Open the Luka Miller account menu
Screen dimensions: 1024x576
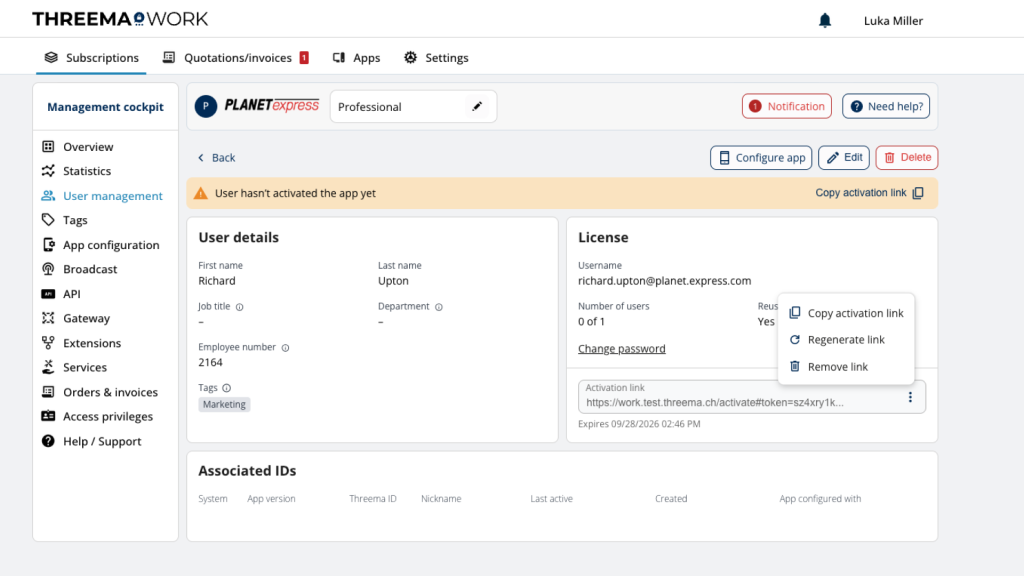[x=893, y=21]
